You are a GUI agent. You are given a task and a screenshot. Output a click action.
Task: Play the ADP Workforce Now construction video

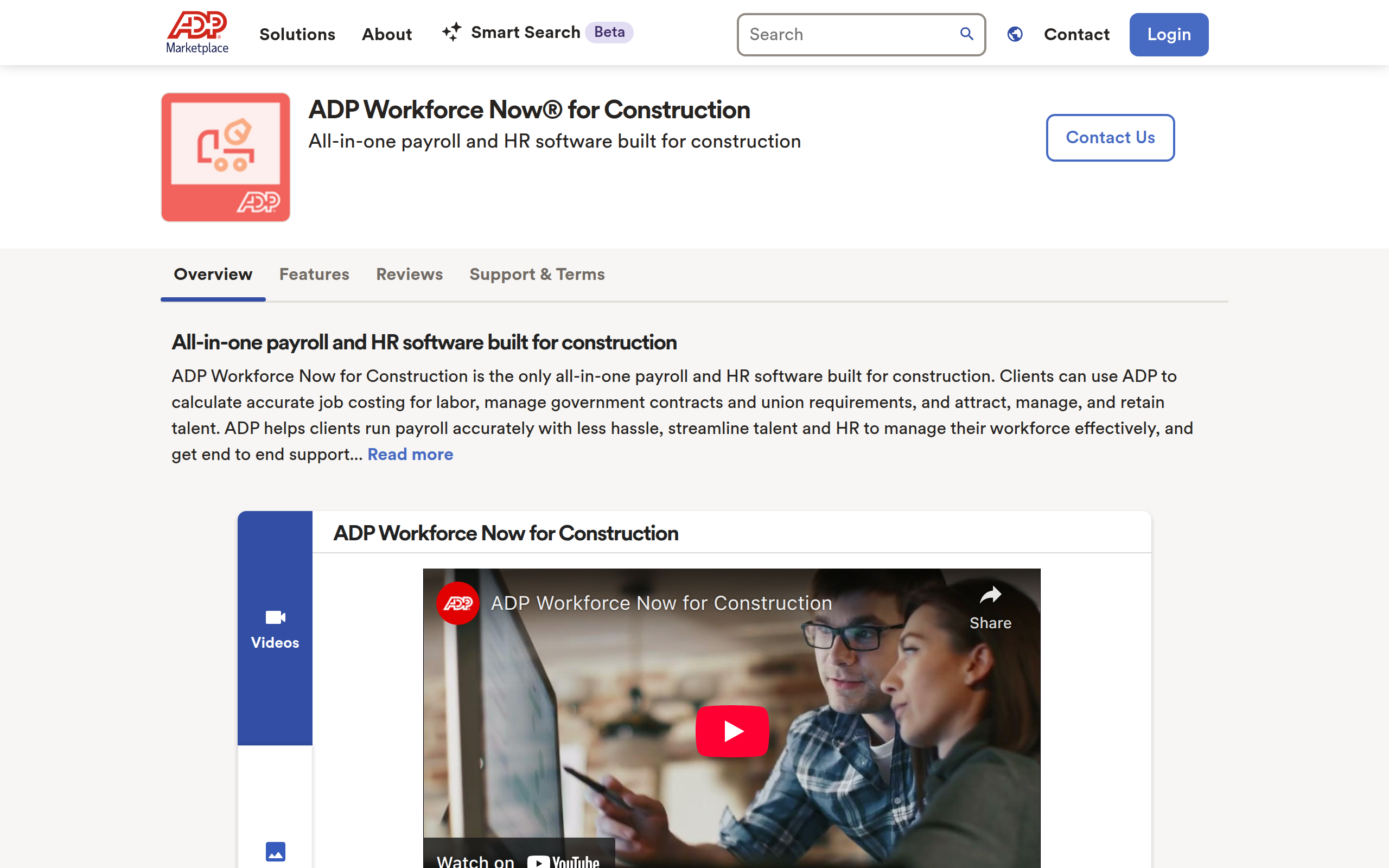tap(732, 731)
